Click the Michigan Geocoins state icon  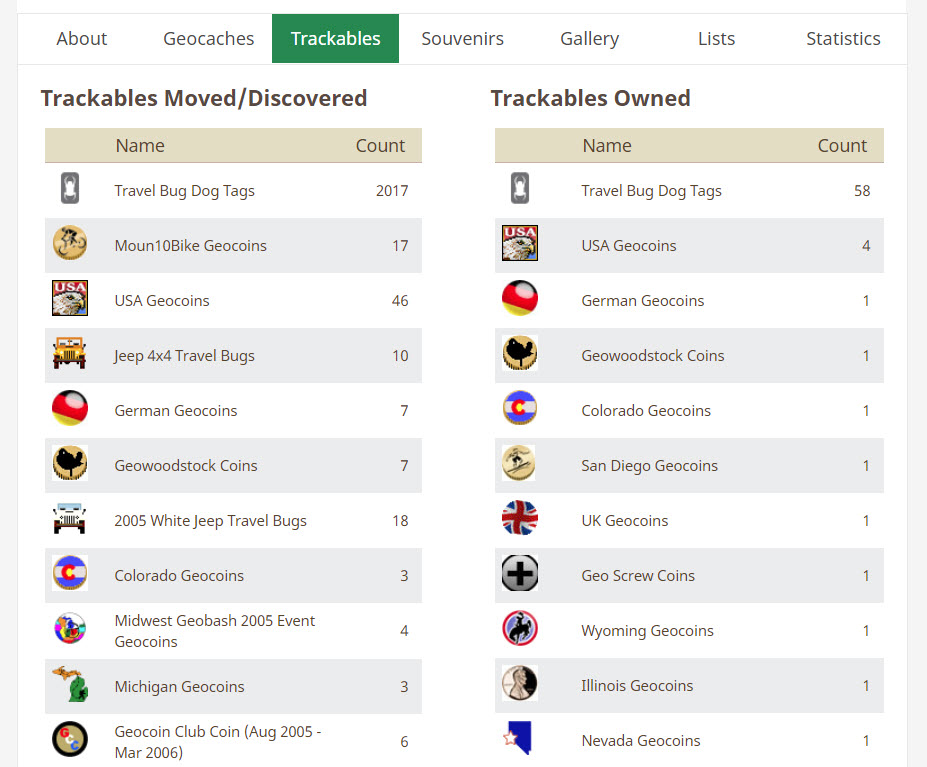point(70,685)
